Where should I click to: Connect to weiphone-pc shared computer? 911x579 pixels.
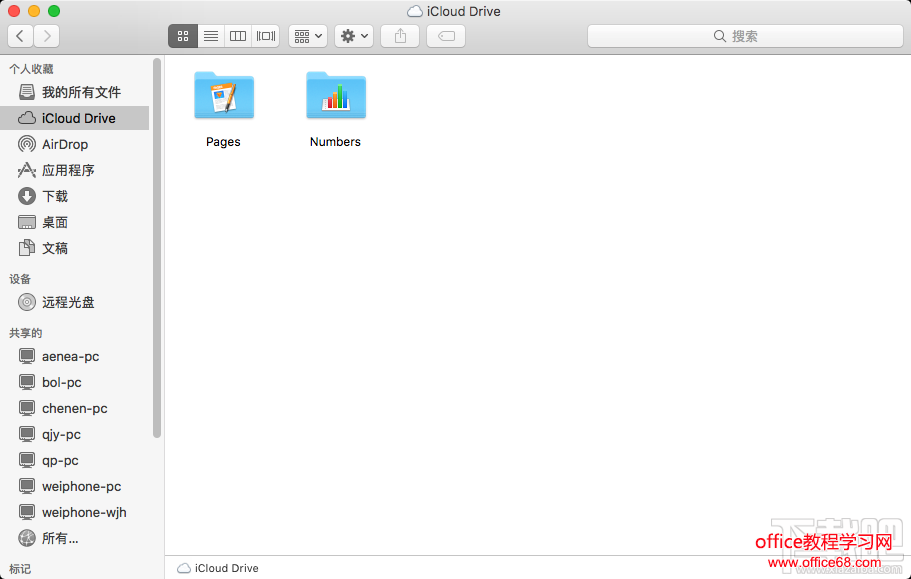[x=74, y=486]
